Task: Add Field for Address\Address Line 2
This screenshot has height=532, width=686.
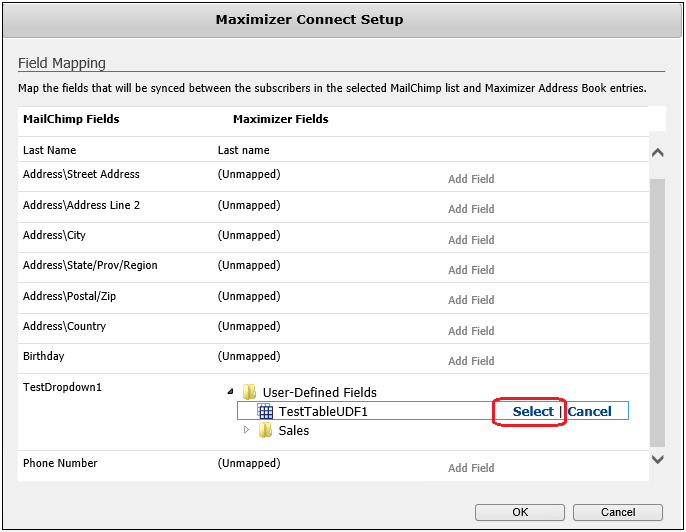Action: click(471, 209)
